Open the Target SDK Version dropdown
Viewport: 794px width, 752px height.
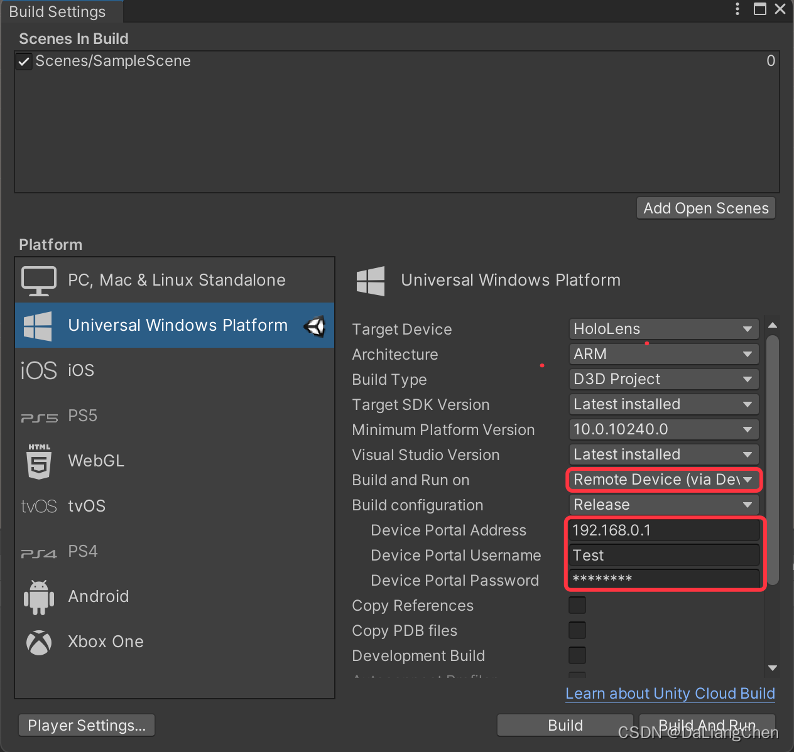click(664, 404)
